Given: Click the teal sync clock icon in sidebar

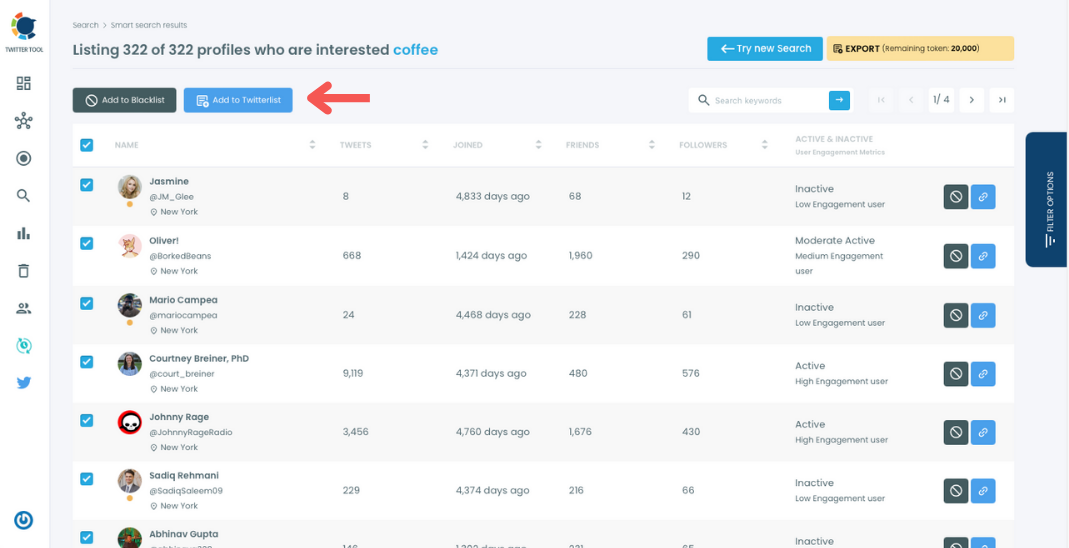Looking at the screenshot, I should point(24,346).
